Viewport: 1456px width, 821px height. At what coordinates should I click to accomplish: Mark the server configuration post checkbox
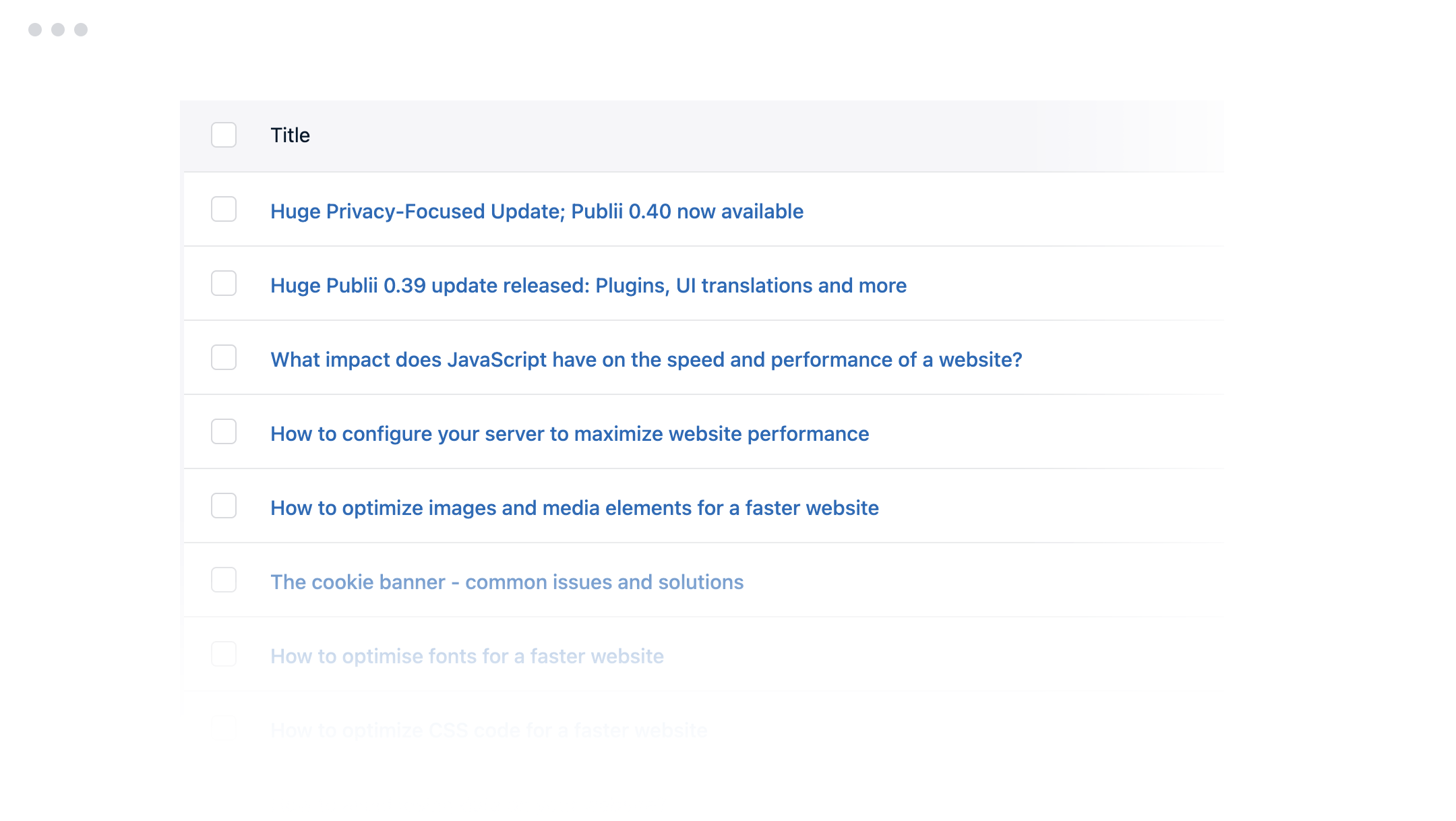(x=224, y=431)
